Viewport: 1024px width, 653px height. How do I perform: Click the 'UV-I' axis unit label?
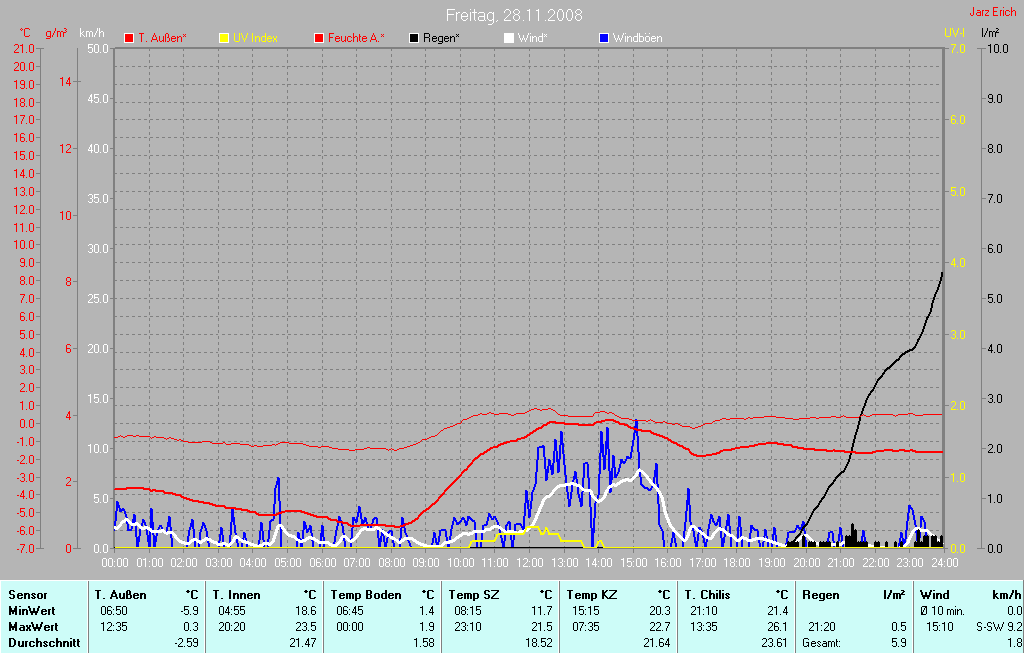(x=954, y=33)
